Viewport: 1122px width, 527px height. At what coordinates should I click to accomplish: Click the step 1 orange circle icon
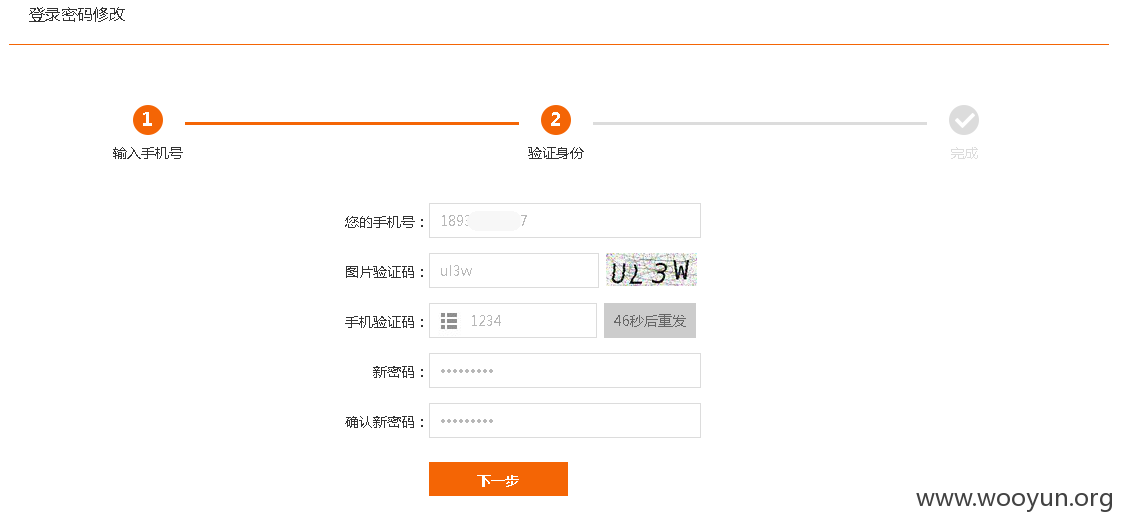click(x=147, y=120)
